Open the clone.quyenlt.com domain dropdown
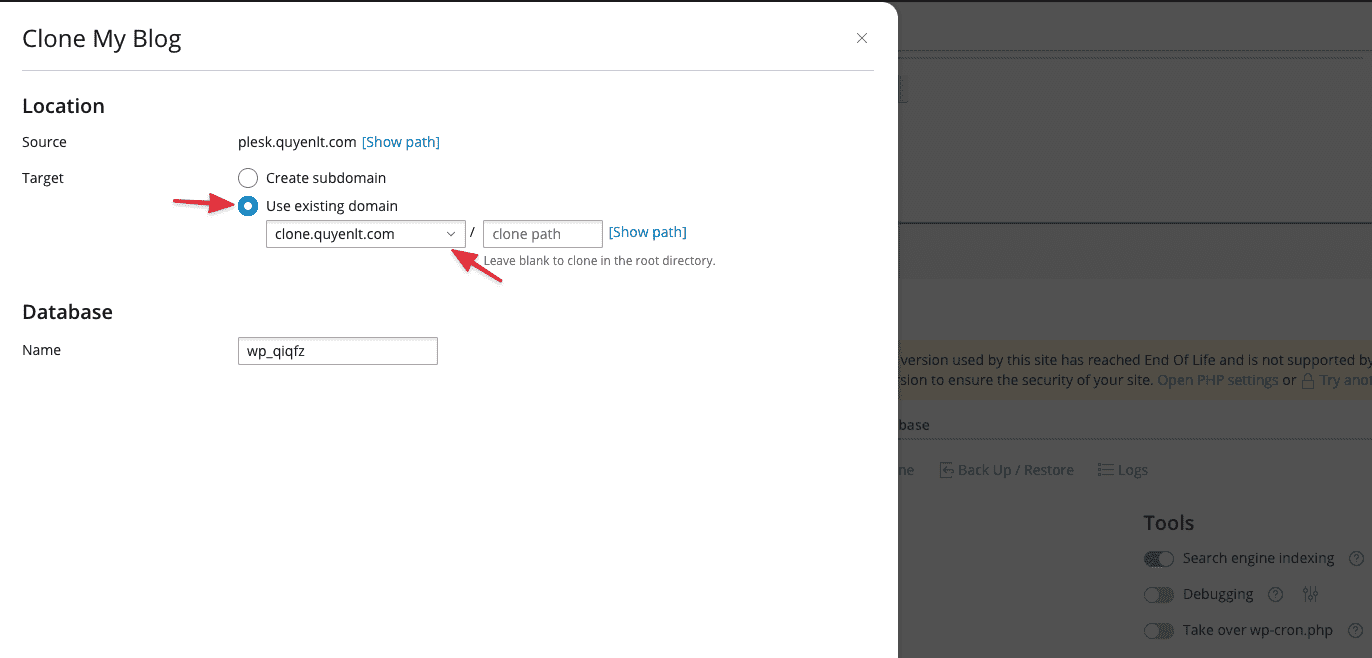1372x658 pixels. [365, 234]
